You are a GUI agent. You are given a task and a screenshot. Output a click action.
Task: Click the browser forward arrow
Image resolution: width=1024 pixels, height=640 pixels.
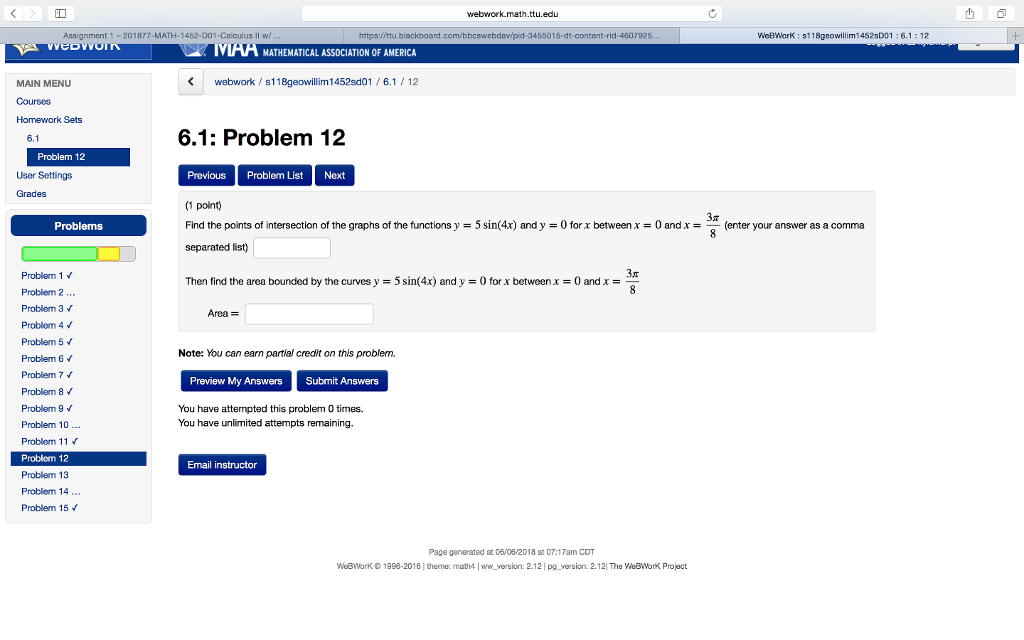pos(33,14)
